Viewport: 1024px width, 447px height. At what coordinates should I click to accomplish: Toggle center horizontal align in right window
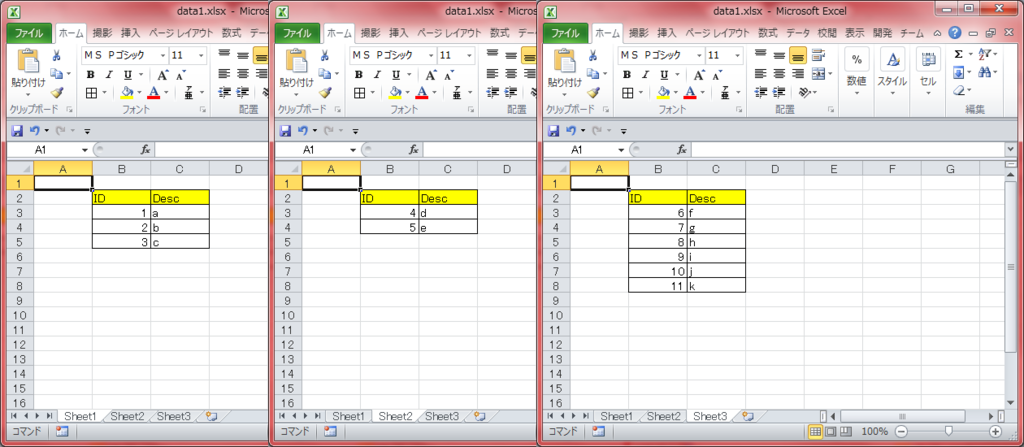point(778,74)
